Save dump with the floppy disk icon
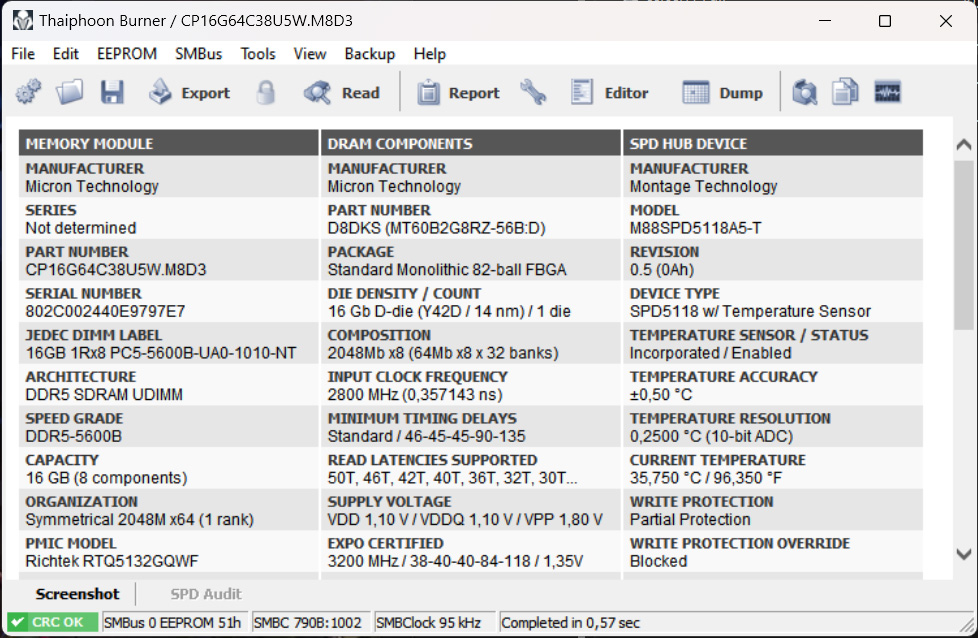Screen dimensions: 978x638 pyautogui.click(x=112, y=92)
